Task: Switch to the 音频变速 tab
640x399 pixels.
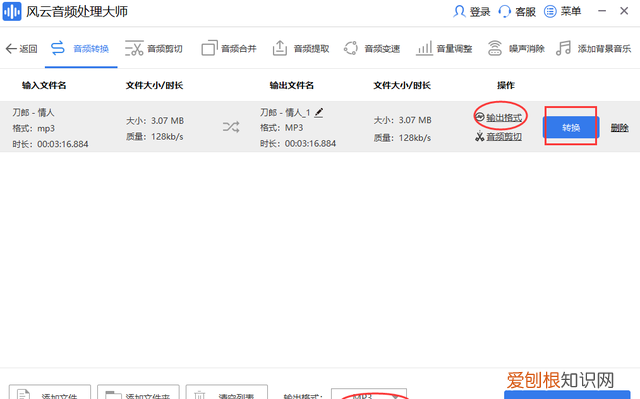Action: tap(372, 49)
